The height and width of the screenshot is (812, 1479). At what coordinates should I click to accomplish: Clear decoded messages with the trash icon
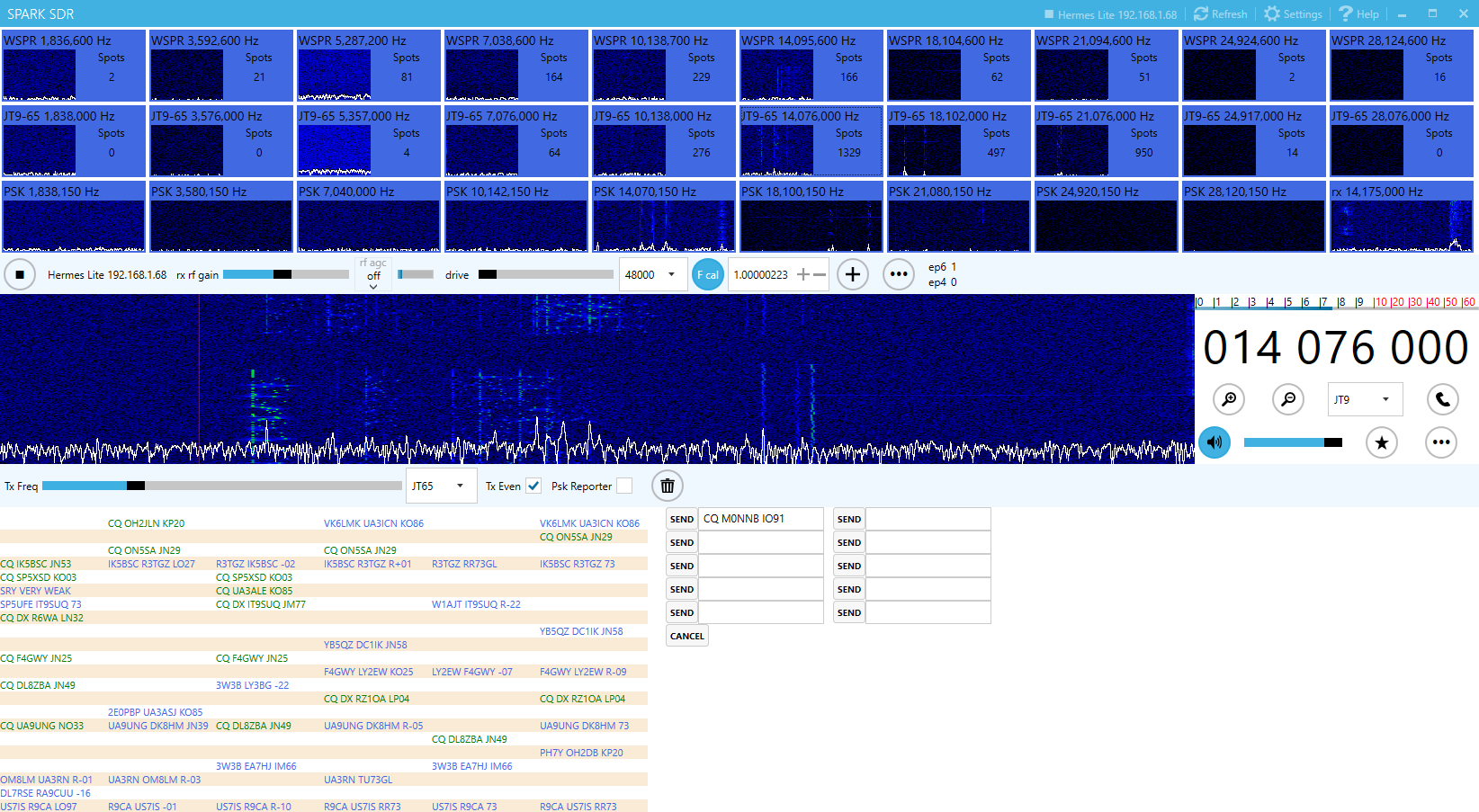point(668,486)
